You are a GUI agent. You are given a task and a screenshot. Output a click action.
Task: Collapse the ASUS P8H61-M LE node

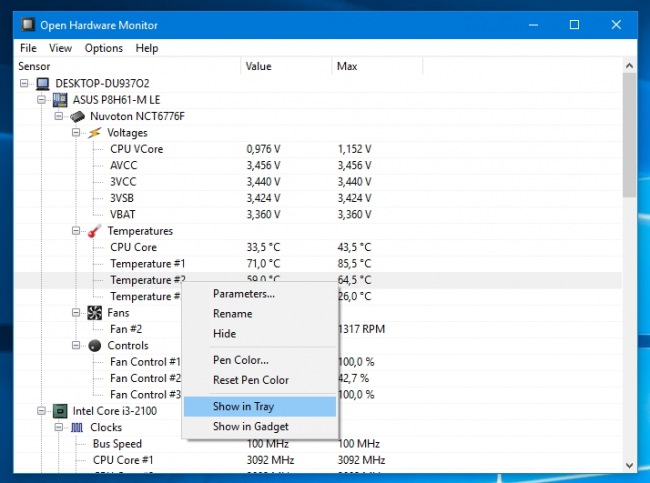click(x=41, y=100)
